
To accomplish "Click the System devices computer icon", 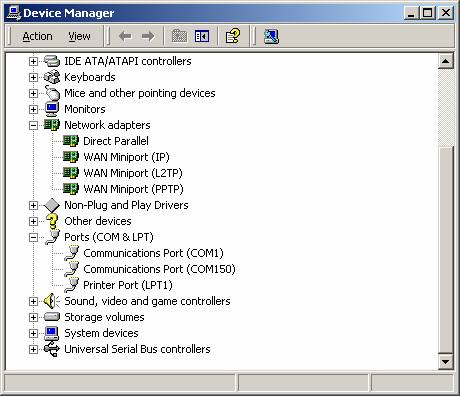I will click(52, 333).
